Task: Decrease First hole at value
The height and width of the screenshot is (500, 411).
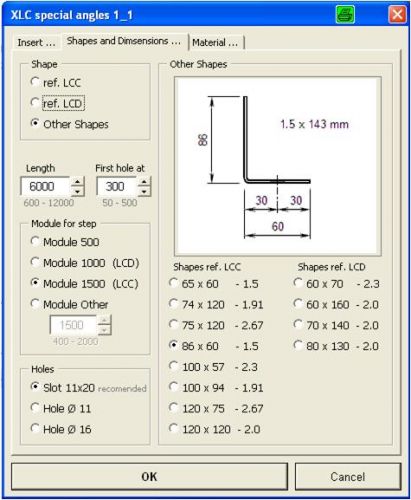Action: tap(144, 191)
